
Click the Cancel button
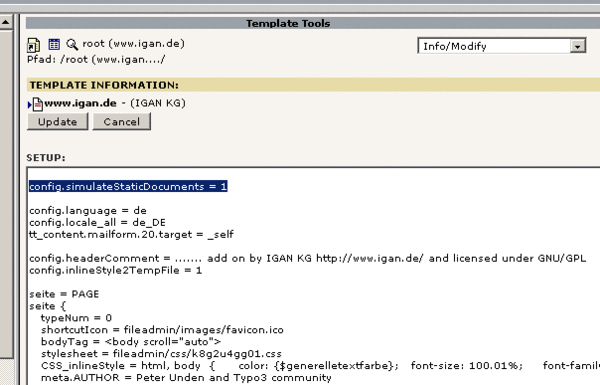pyautogui.click(x=121, y=122)
